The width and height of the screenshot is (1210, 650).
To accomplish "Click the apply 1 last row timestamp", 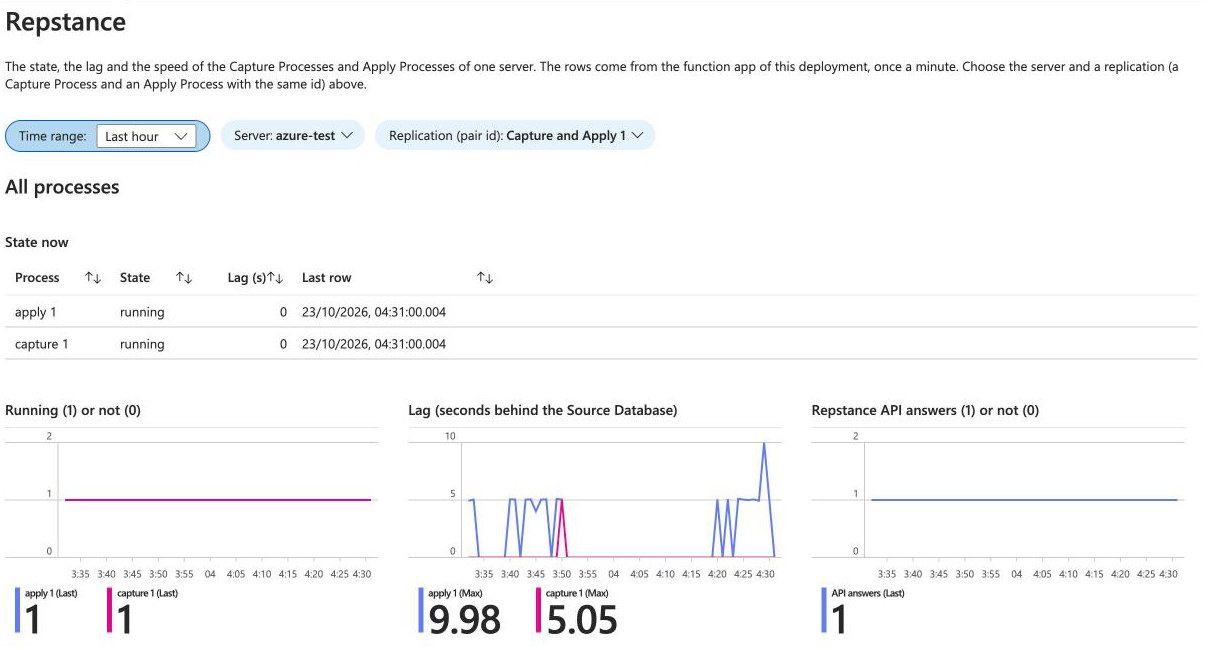I will point(374,312).
